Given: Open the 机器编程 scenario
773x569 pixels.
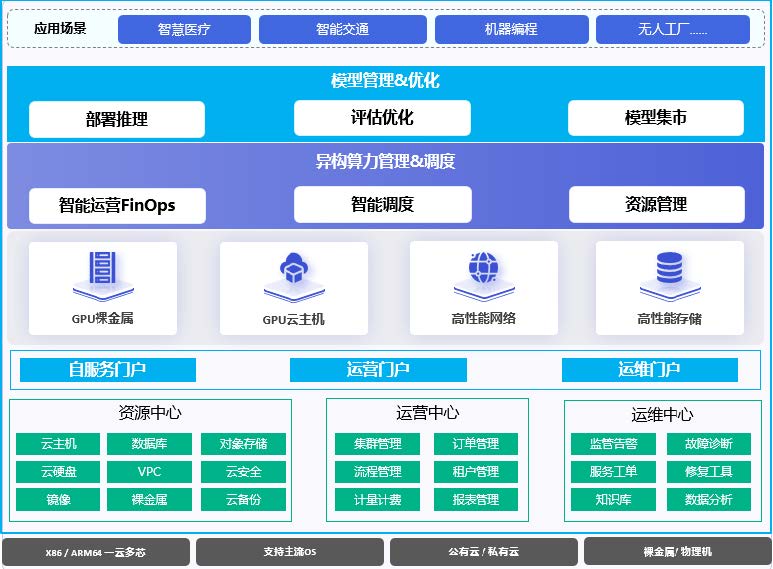Looking at the screenshot, I should pyautogui.click(x=510, y=30).
